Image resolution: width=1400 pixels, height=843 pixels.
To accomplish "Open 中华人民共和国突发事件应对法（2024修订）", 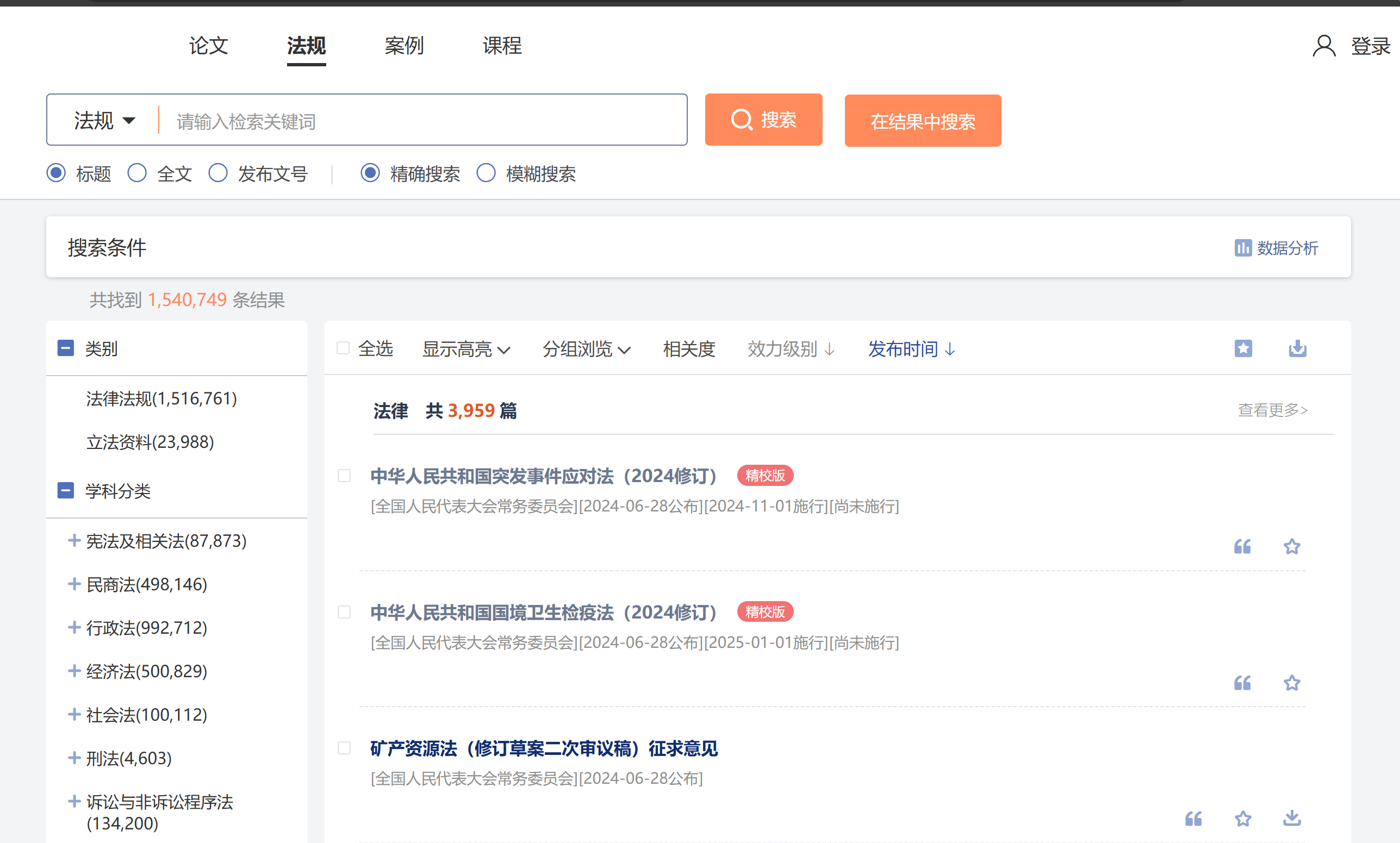I will (544, 476).
